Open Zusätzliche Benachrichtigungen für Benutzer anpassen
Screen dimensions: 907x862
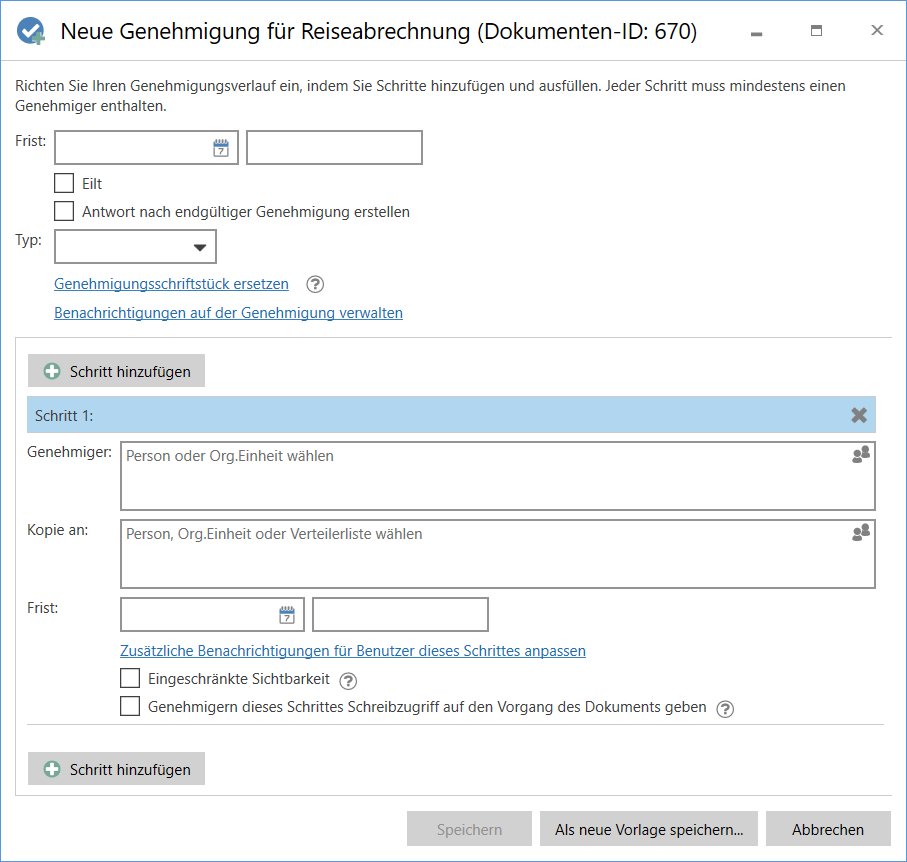point(354,650)
